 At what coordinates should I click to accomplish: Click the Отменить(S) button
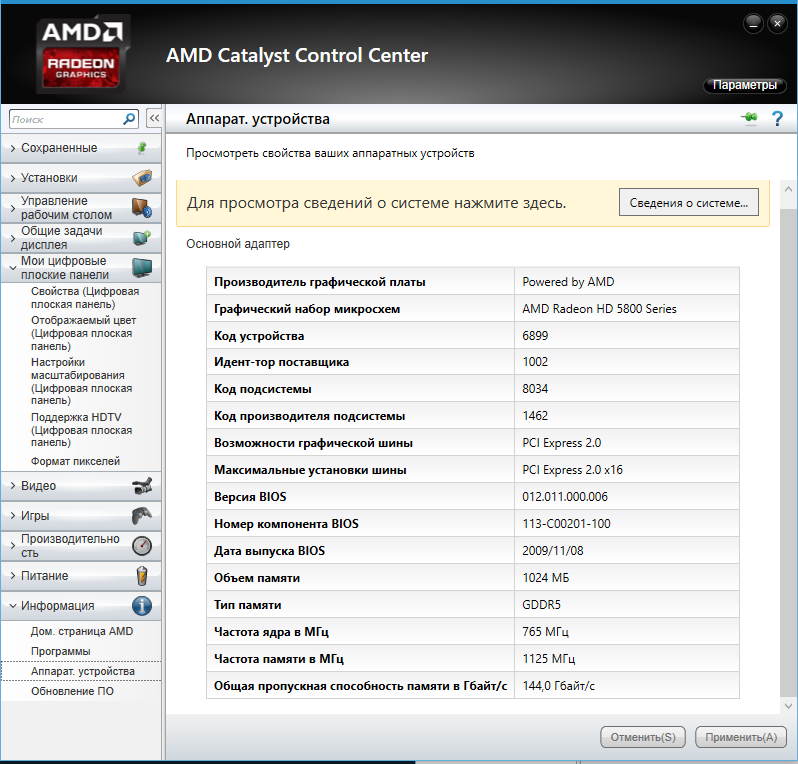pos(643,737)
